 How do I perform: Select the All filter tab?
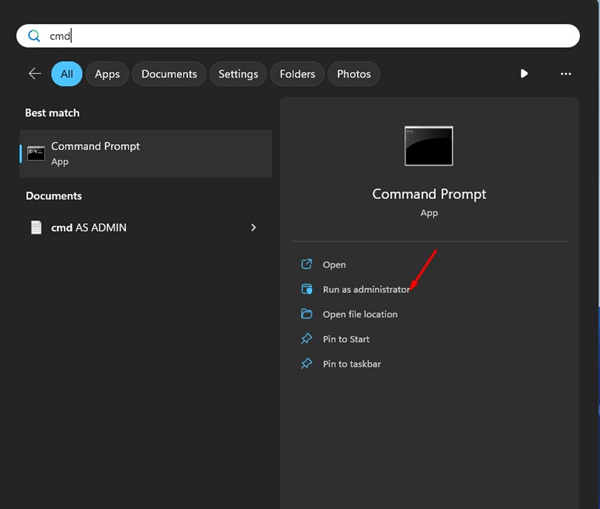click(67, 74)
